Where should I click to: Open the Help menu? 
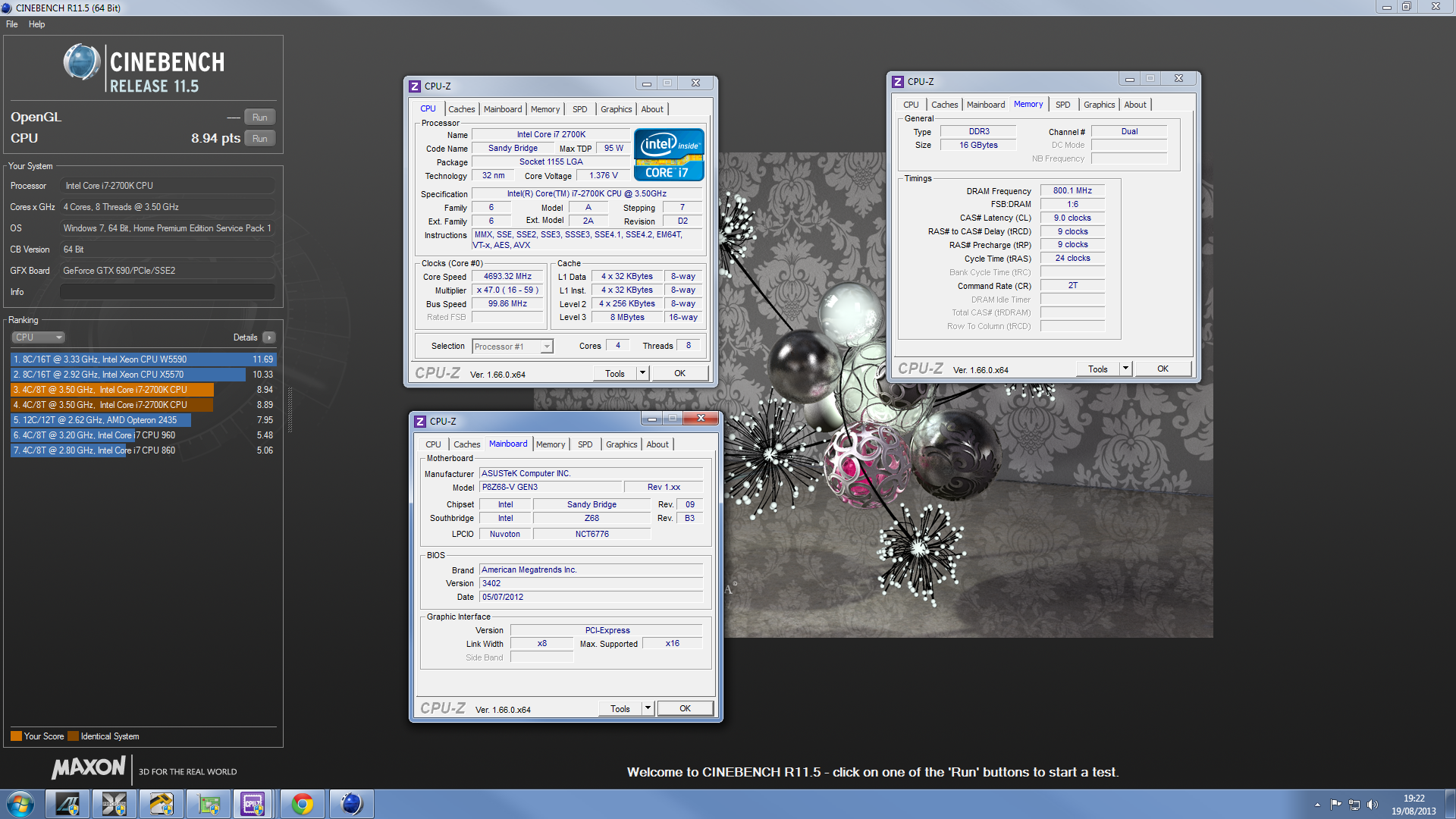[36, 24]
